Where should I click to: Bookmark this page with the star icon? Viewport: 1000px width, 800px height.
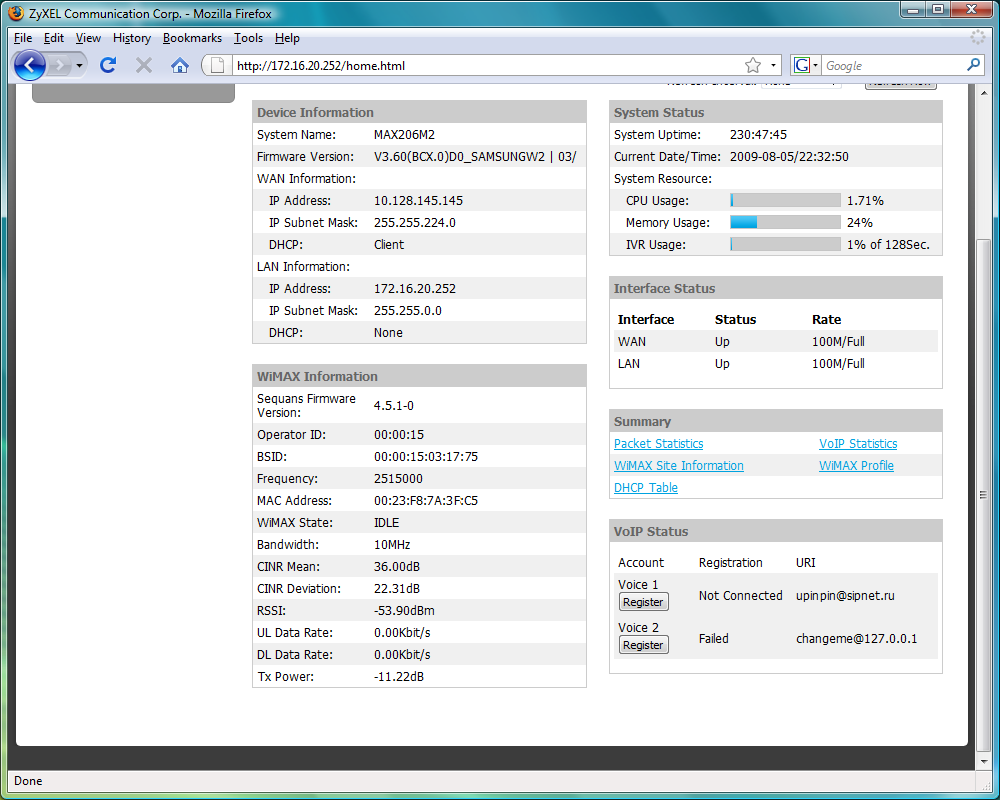pyautogui.click(x=753, y=65)
